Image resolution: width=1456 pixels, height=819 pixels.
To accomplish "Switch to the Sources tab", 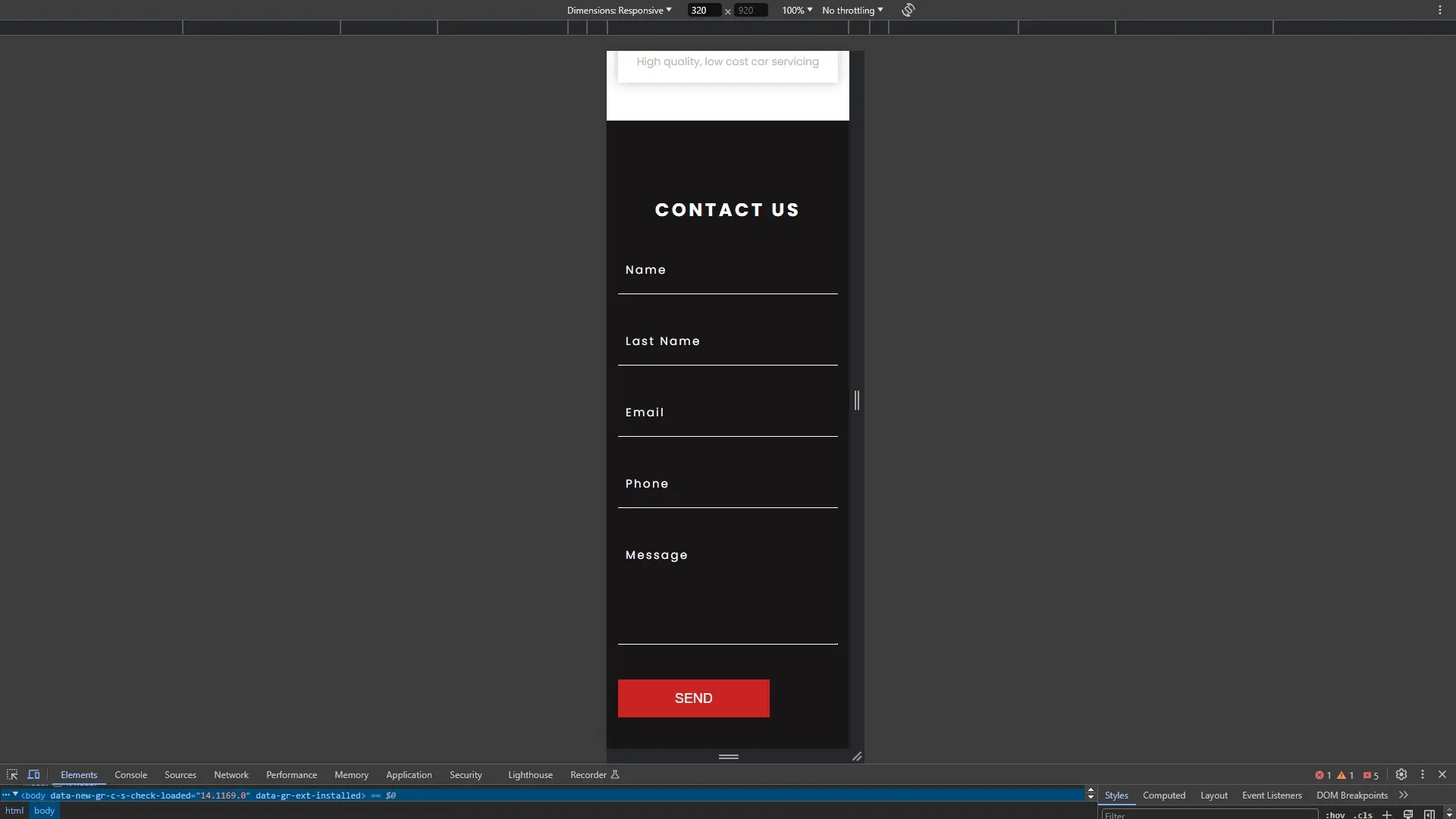I will (x=180, y=774).
